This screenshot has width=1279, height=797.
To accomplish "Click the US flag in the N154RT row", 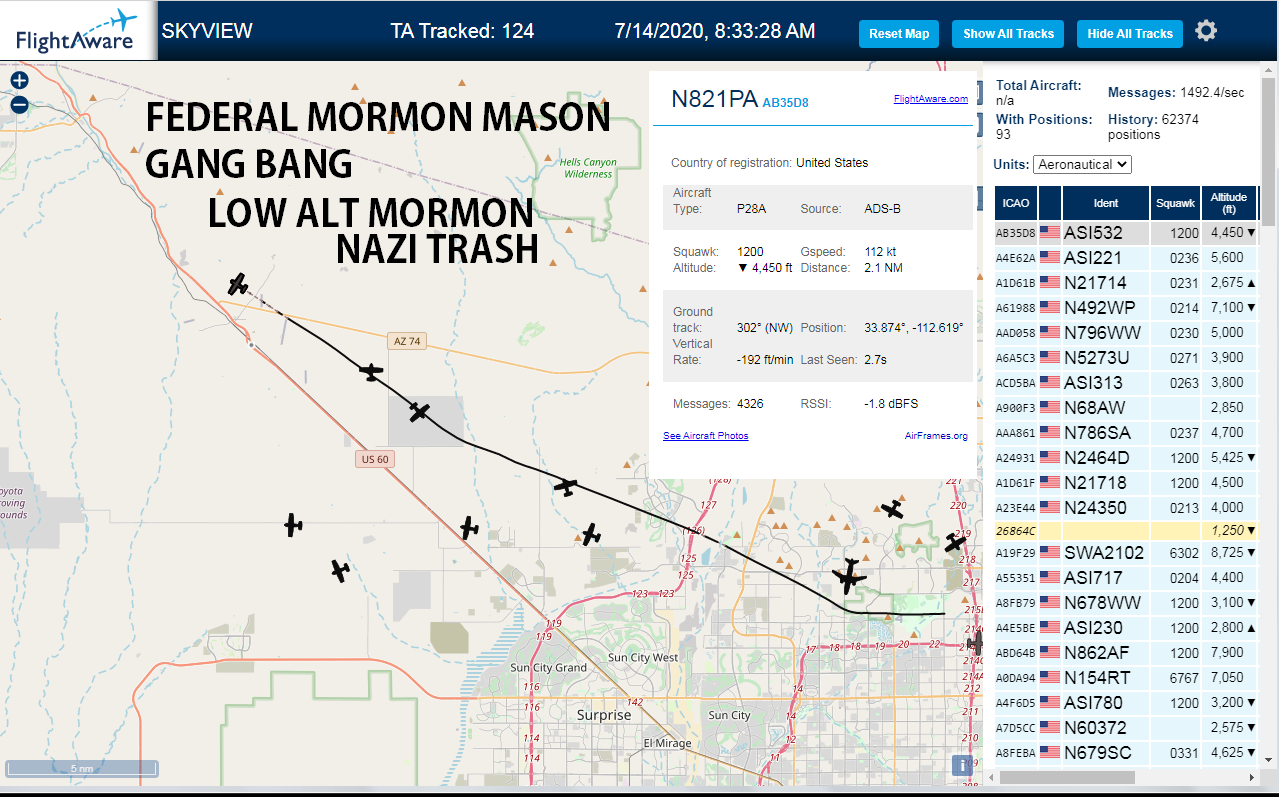I will 1049,678.
